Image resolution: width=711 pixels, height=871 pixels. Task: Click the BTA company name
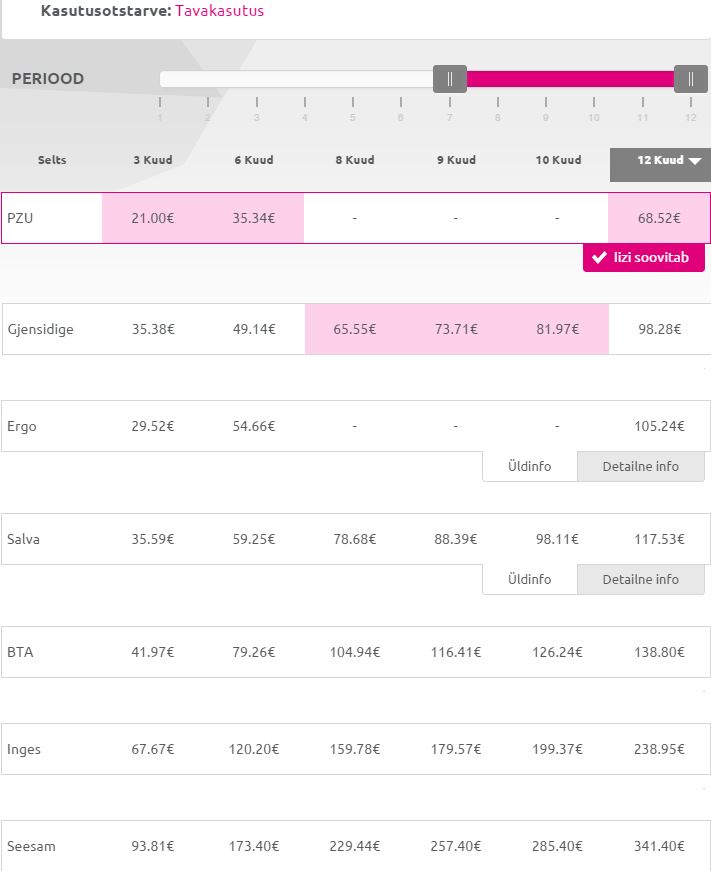[20, 652]
